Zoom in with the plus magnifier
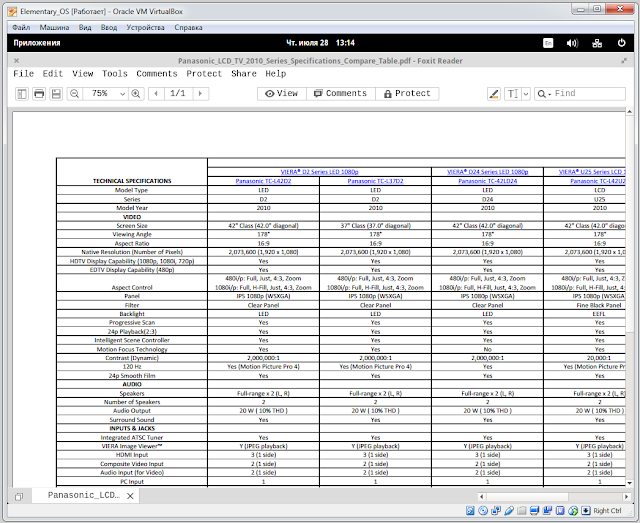 pyautogui.click(x=136, y=94)
